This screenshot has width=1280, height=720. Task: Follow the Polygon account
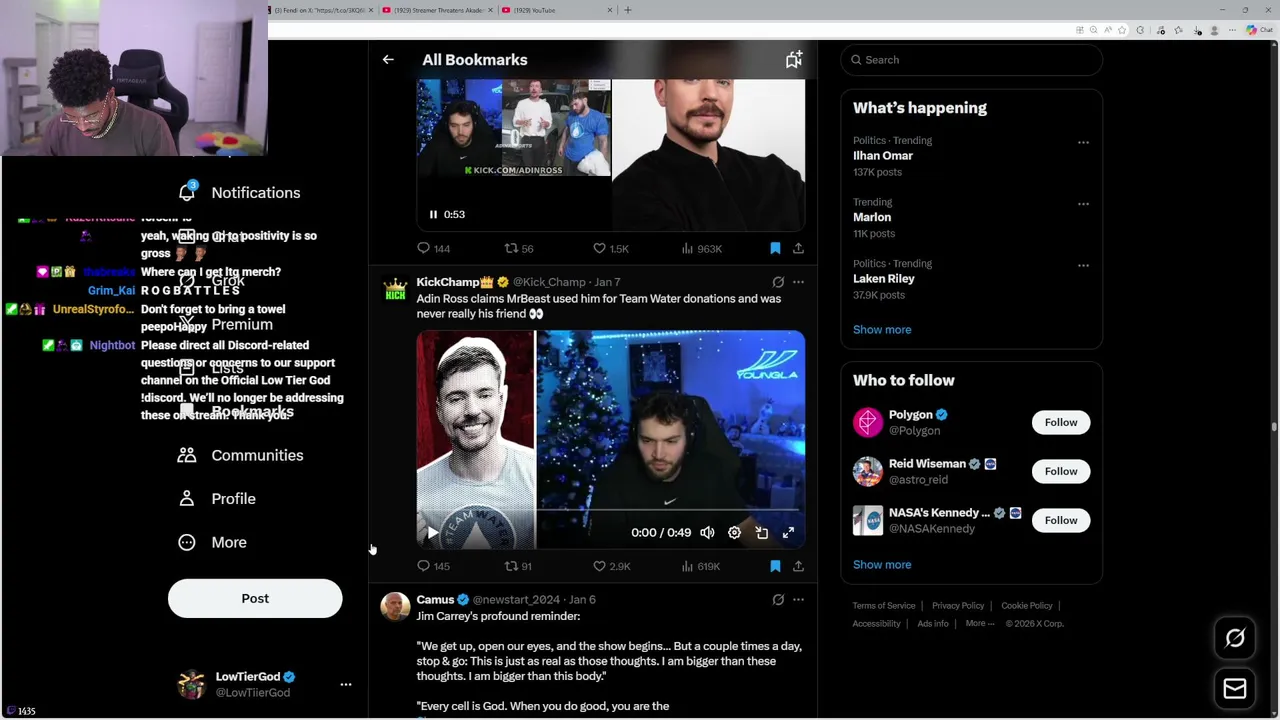point(1061,422)
